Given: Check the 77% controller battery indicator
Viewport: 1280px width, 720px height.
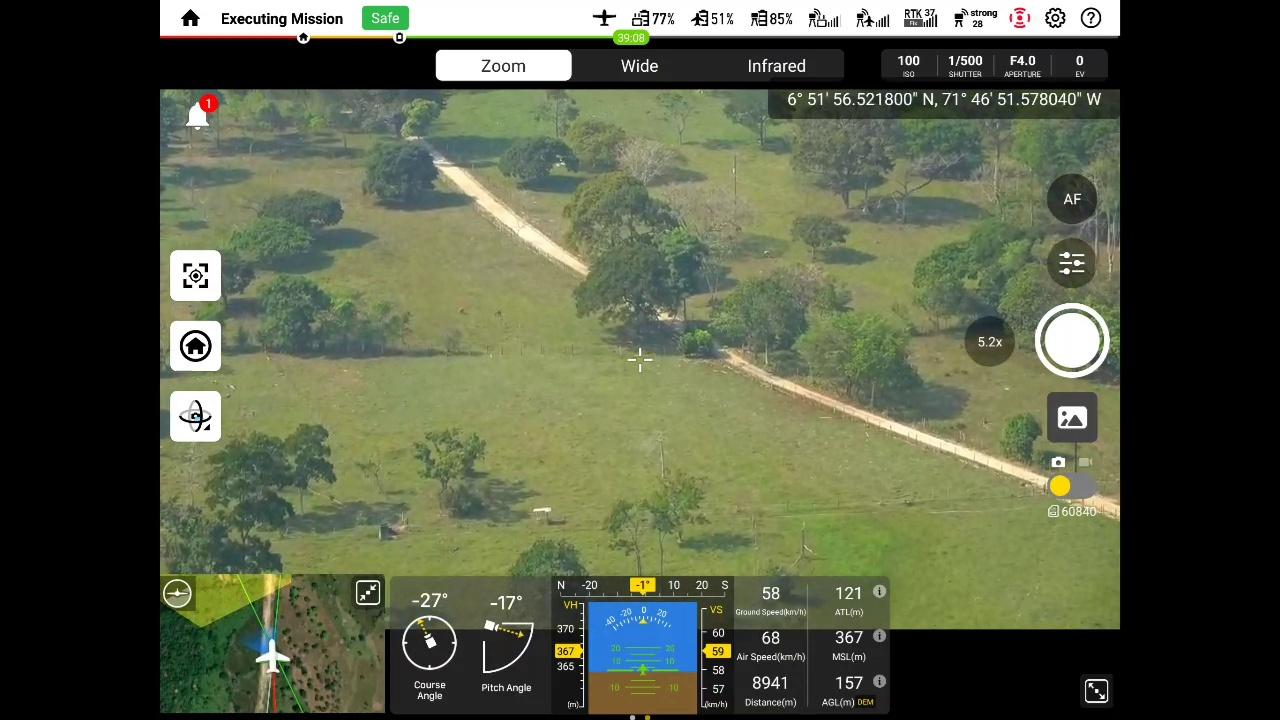Looking at the screenshot, I should (x=654, y=18).
